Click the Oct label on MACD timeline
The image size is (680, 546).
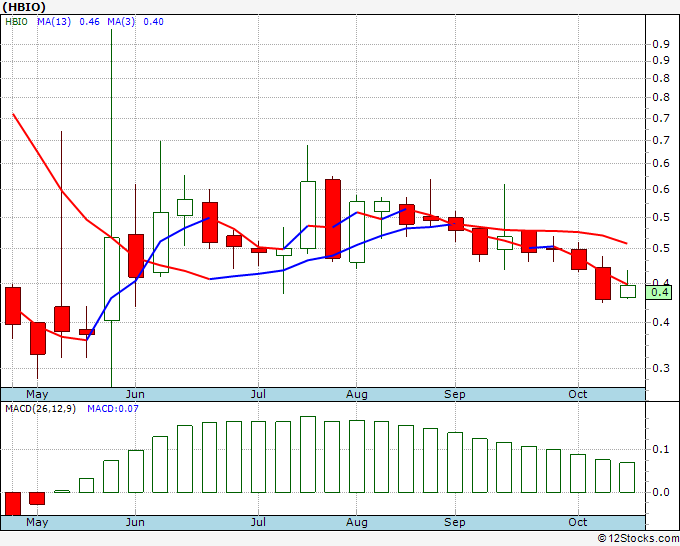coord(578,522)
